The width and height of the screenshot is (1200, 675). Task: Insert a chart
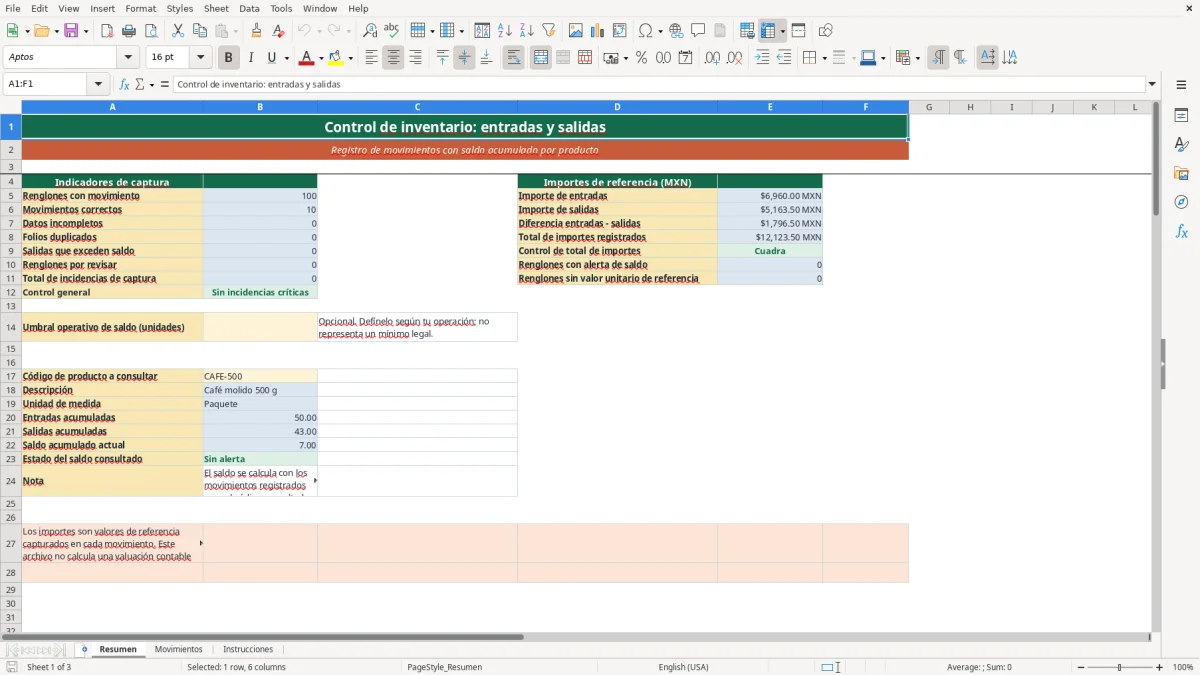598,31
